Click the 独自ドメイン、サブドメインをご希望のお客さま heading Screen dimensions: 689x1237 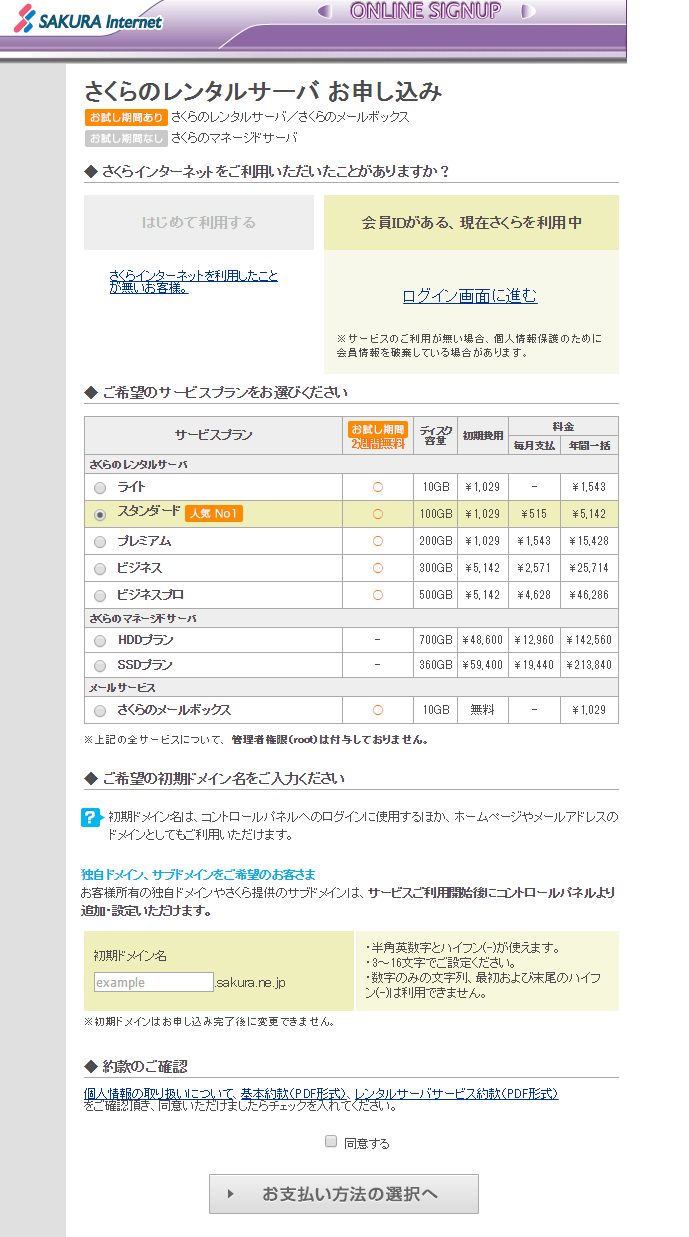[x=198, y=874]
